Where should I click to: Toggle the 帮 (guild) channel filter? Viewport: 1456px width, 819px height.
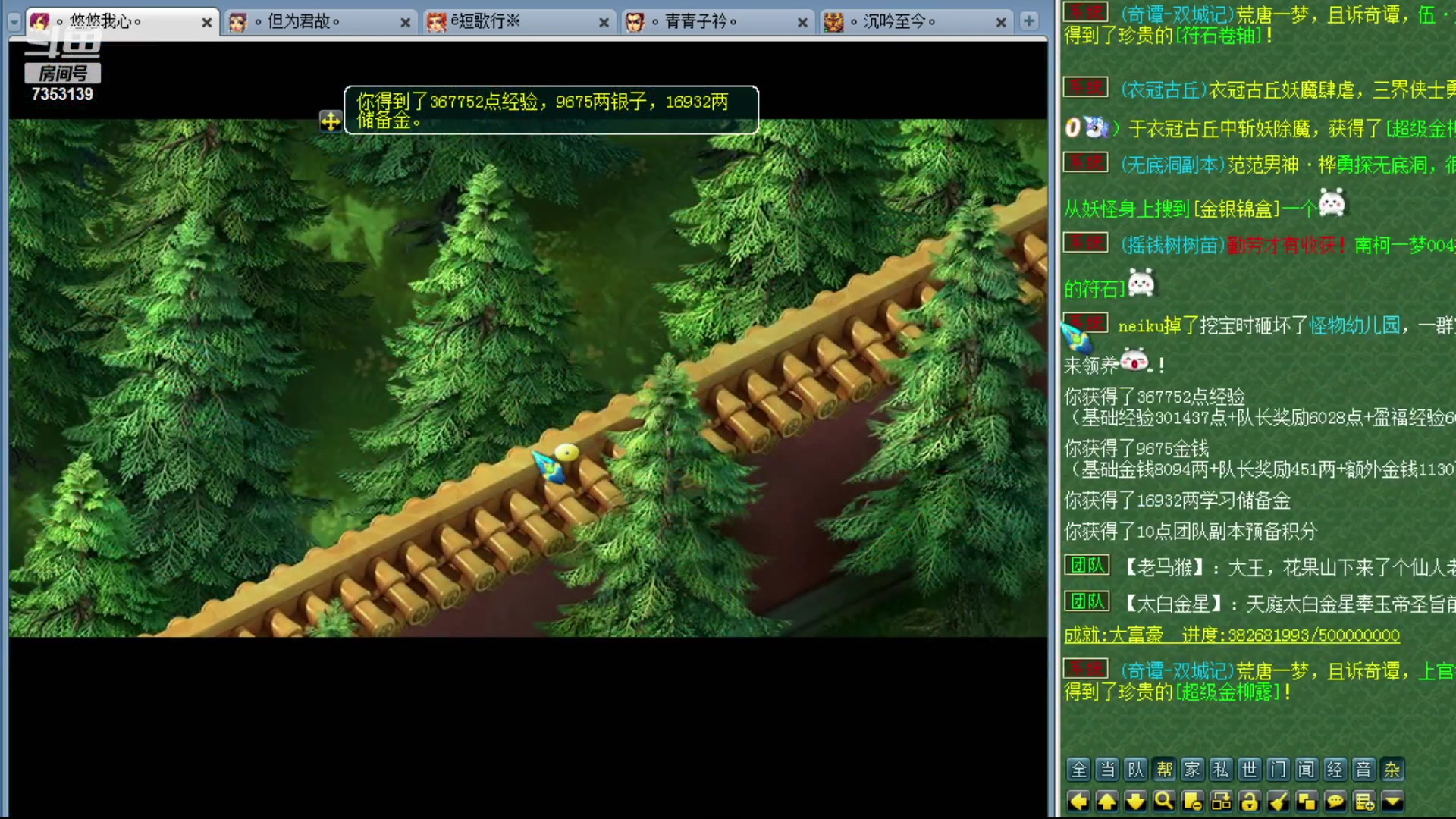(x=1164, y=770)
